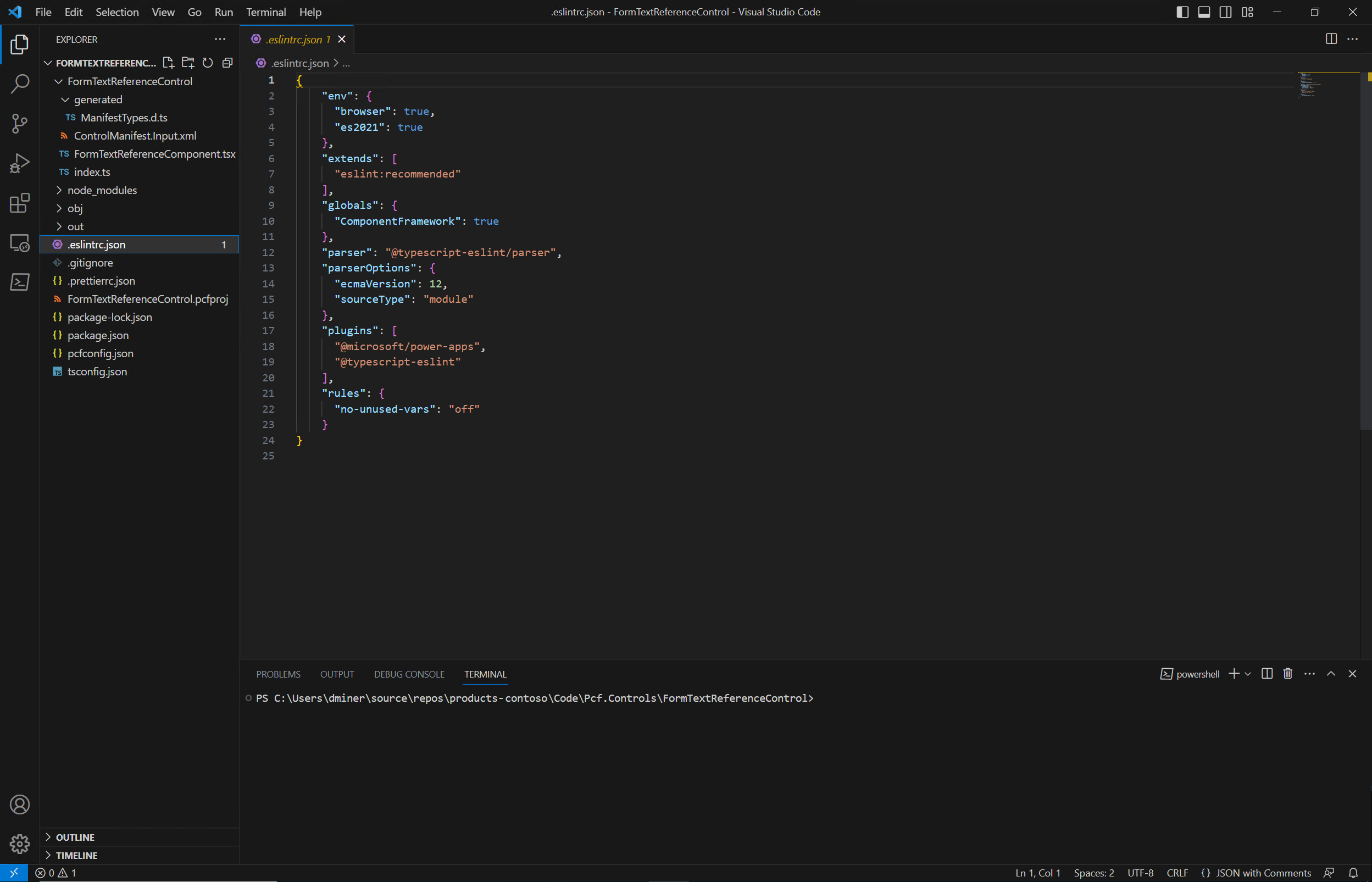
Task: Open the Source Control view
Action: point(19,124)
